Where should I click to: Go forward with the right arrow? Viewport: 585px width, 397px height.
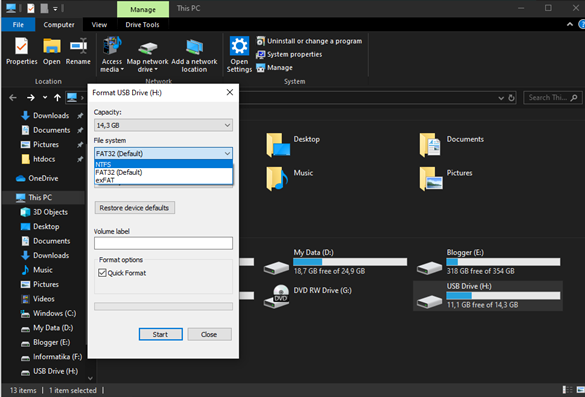click(x=31, y=98)
